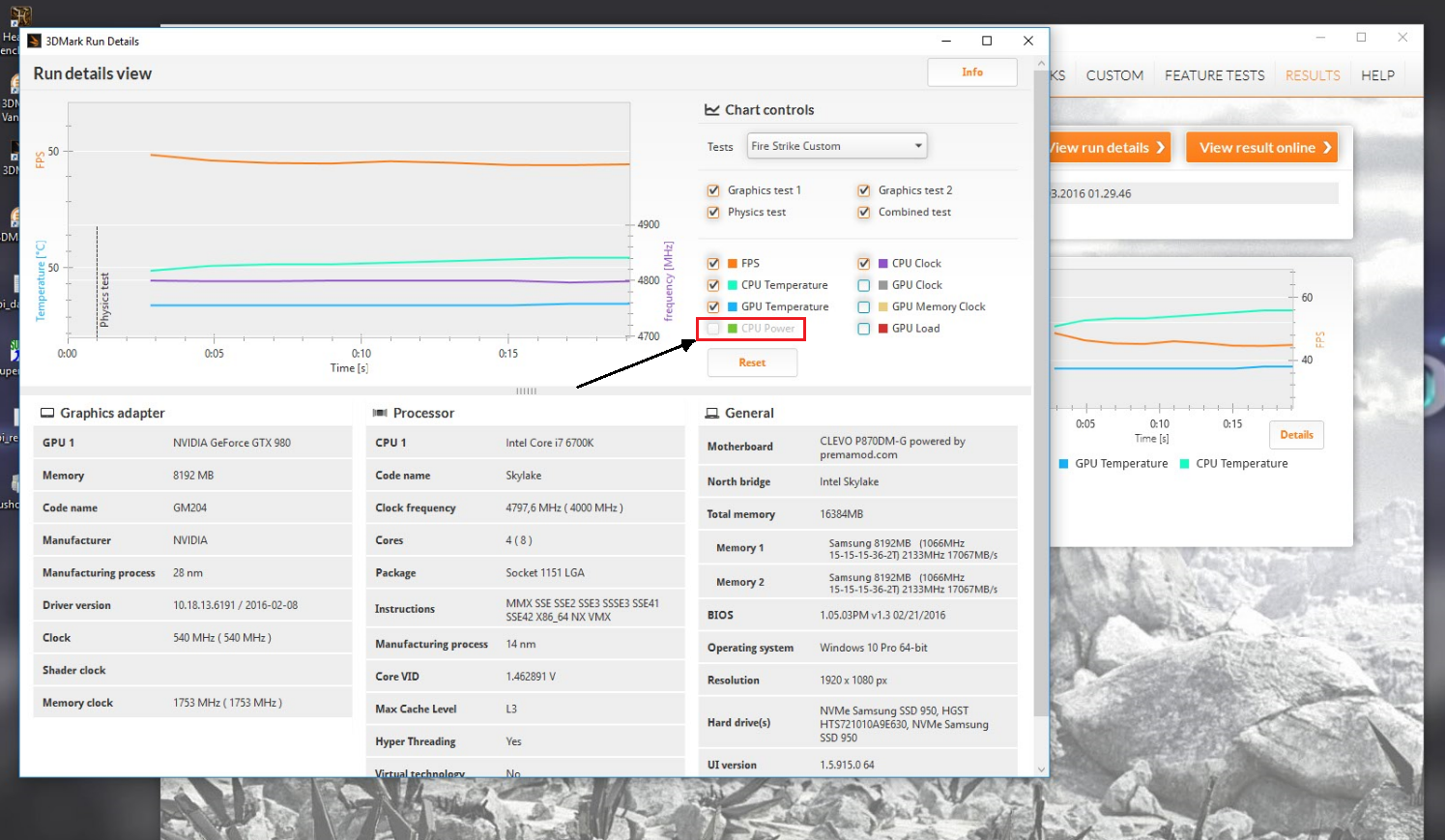Screen dimensions: 1445x840
Task: Open the HELP tab
Action: [x=1377, y=75]
